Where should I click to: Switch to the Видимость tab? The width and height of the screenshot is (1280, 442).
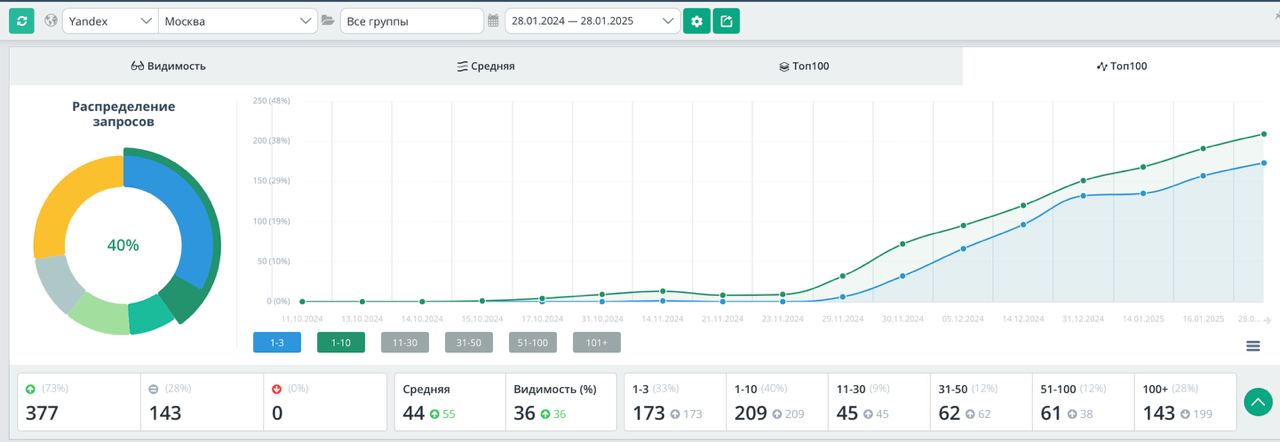[x=168, y=66]
